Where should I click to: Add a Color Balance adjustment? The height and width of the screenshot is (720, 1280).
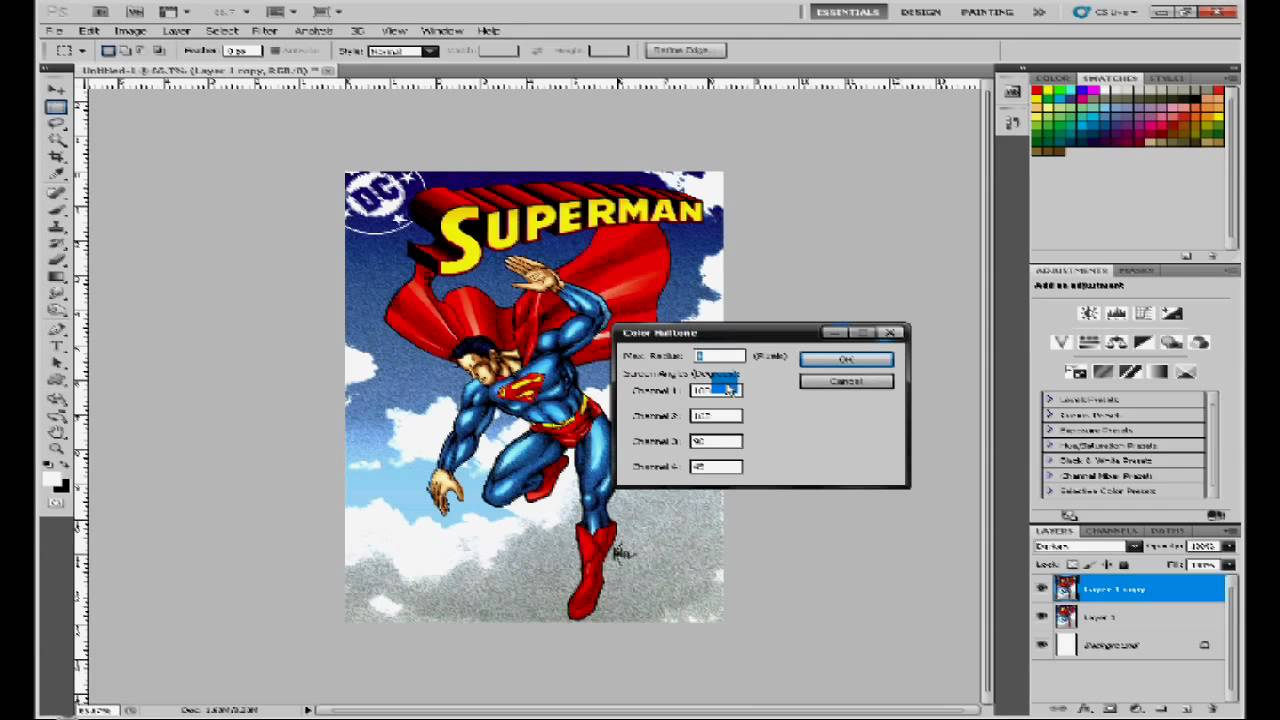coord(1116,342)
